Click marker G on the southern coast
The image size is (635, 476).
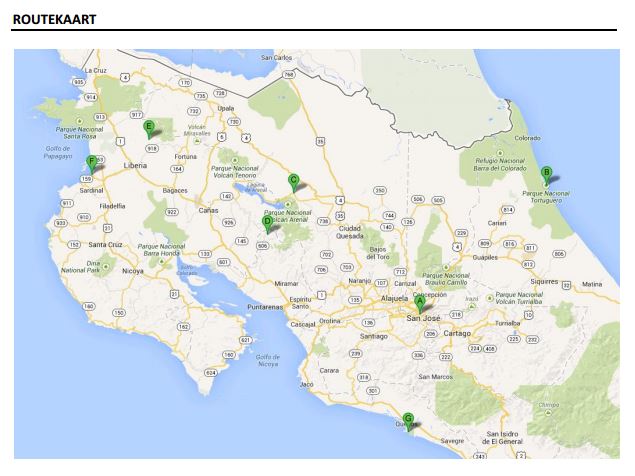click(x=408, y=422)
